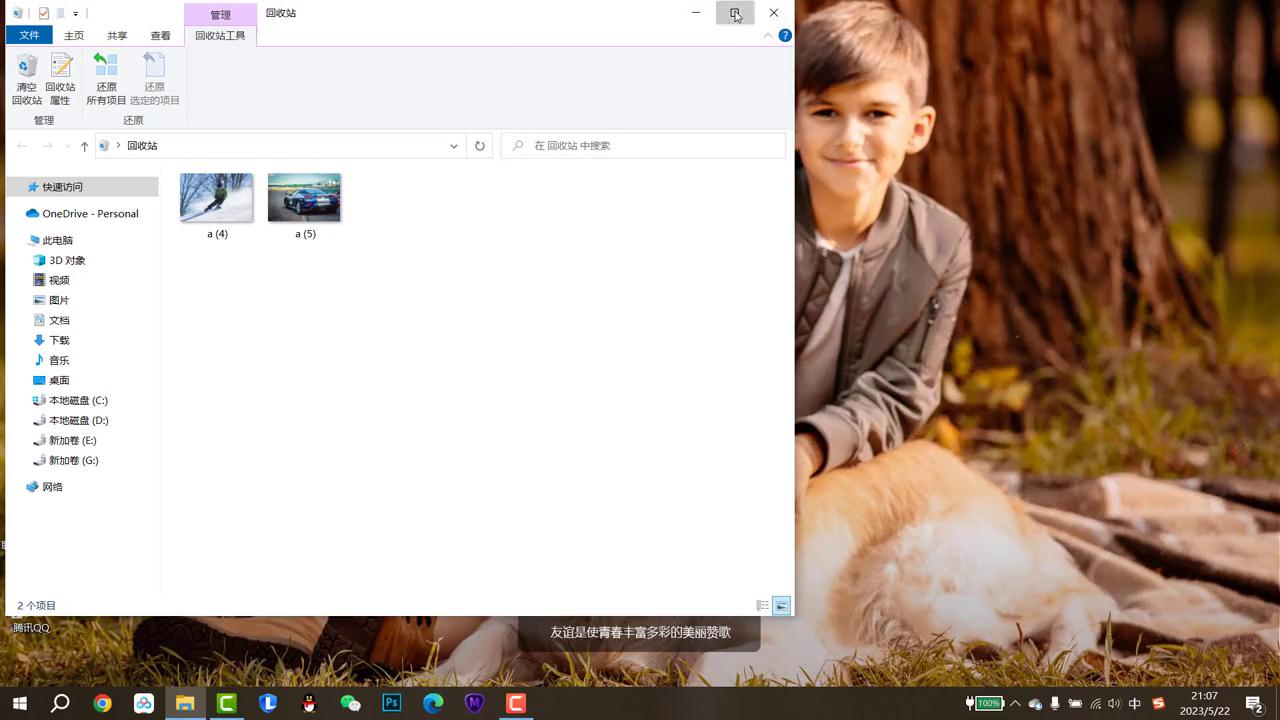The height and width of the screenshot is (720, 1280).
Task: Select 本地磁盘 (C:) in navigation pane
Action: 78,400
